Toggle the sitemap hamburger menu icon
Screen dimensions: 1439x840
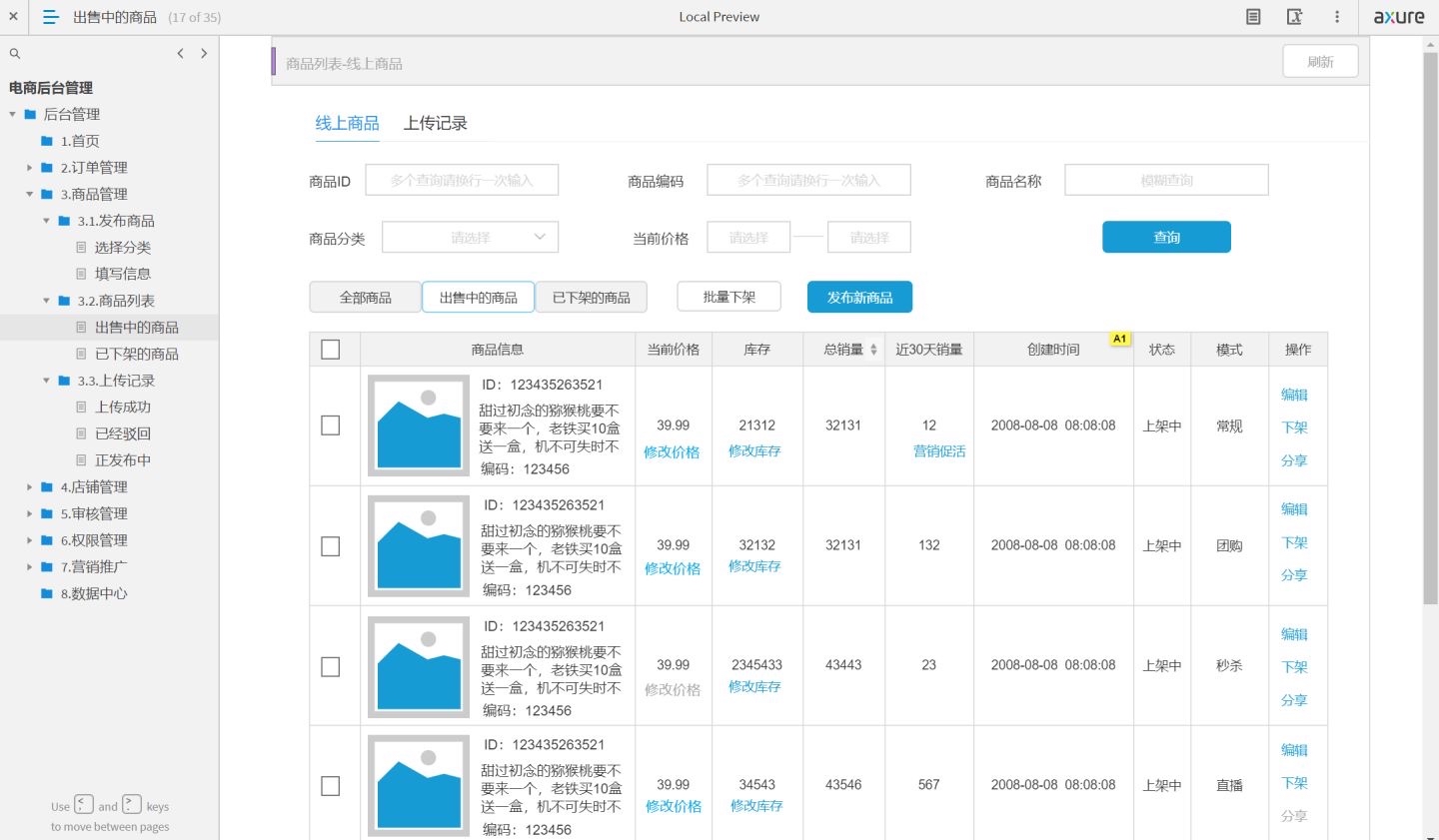click(51, 17)
